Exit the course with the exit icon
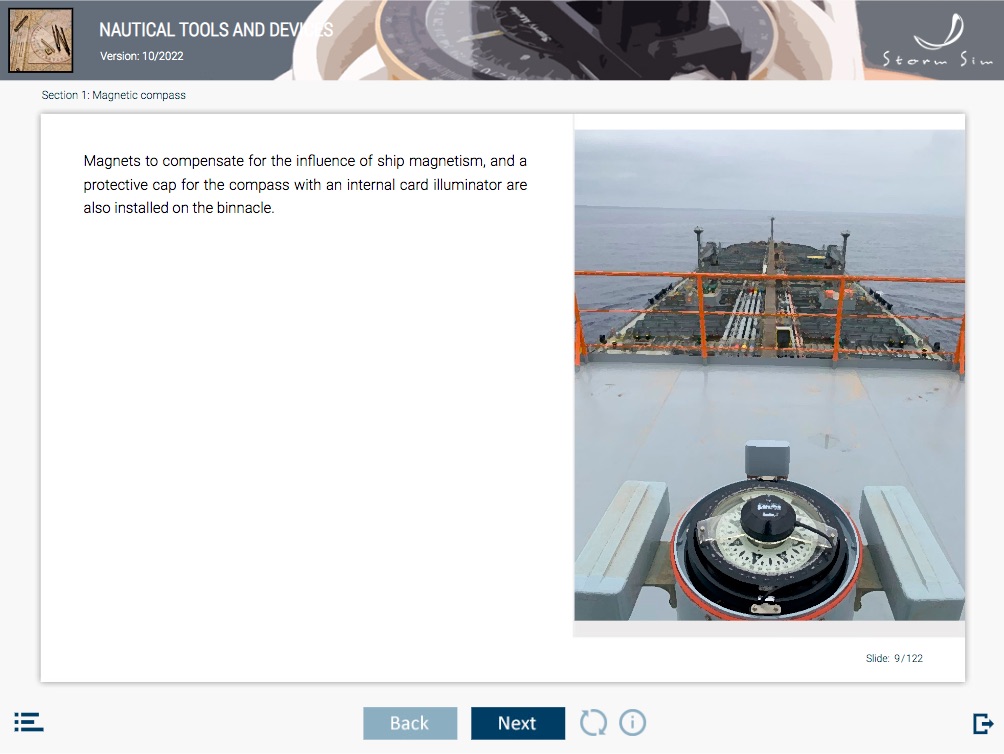 [x=983, y=723]
